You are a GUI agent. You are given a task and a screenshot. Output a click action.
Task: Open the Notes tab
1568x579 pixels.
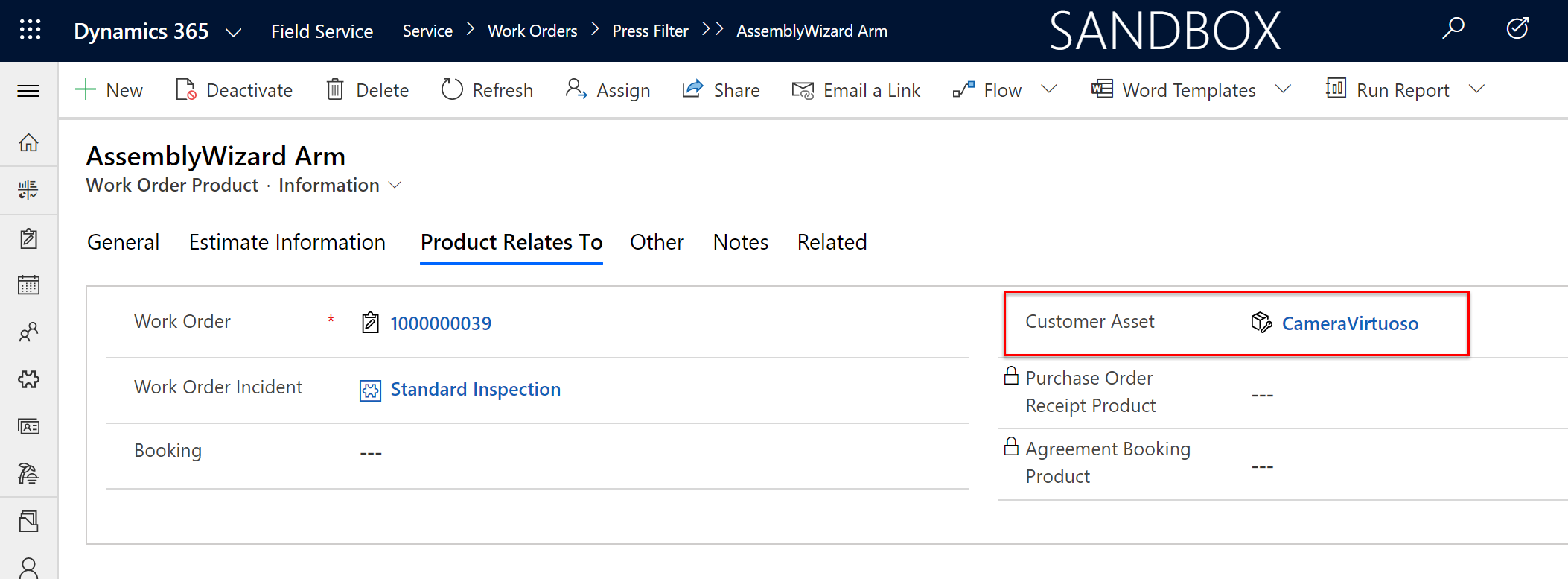741,242
